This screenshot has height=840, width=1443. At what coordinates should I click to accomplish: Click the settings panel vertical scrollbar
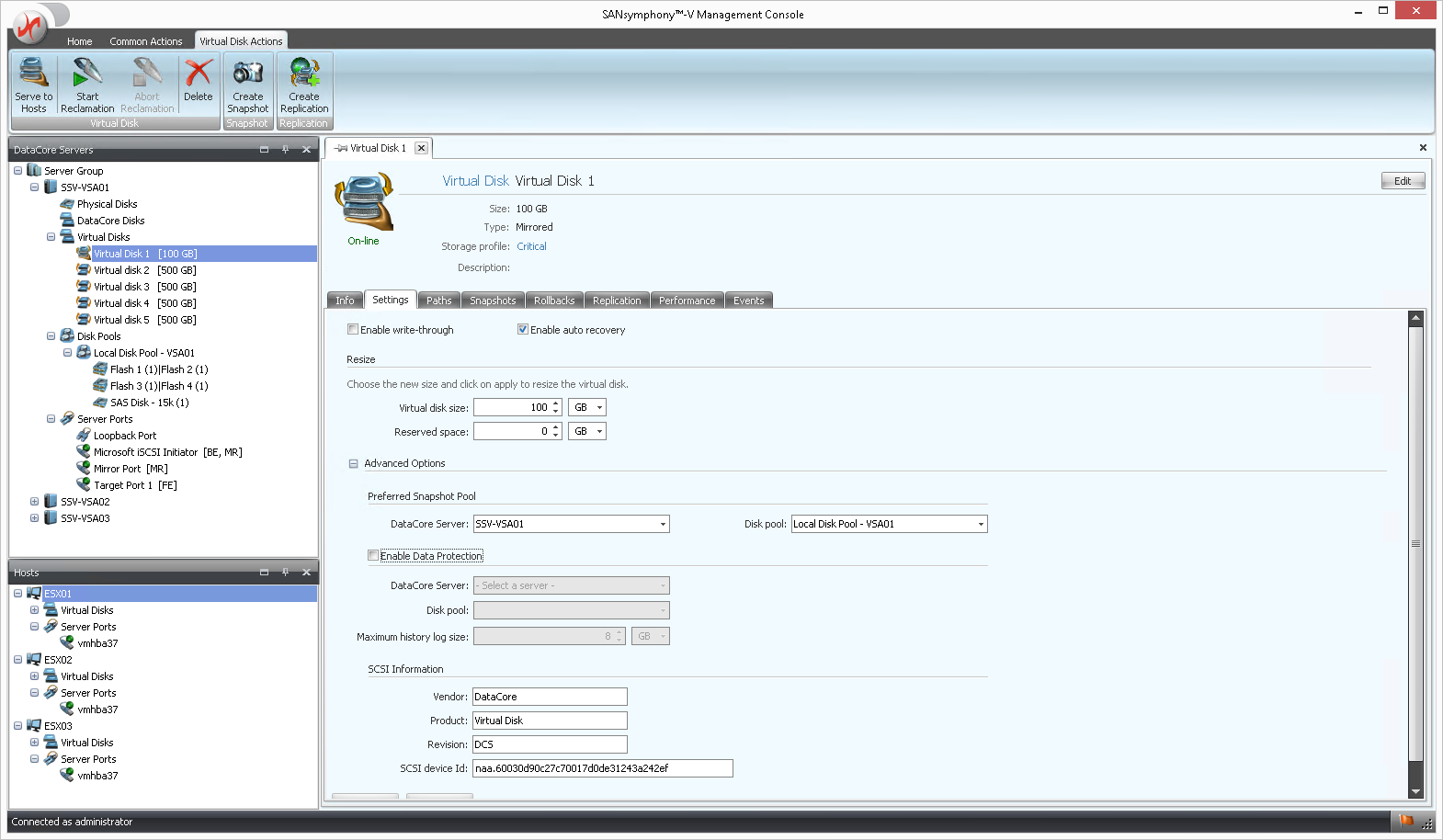pos(1415,551)
